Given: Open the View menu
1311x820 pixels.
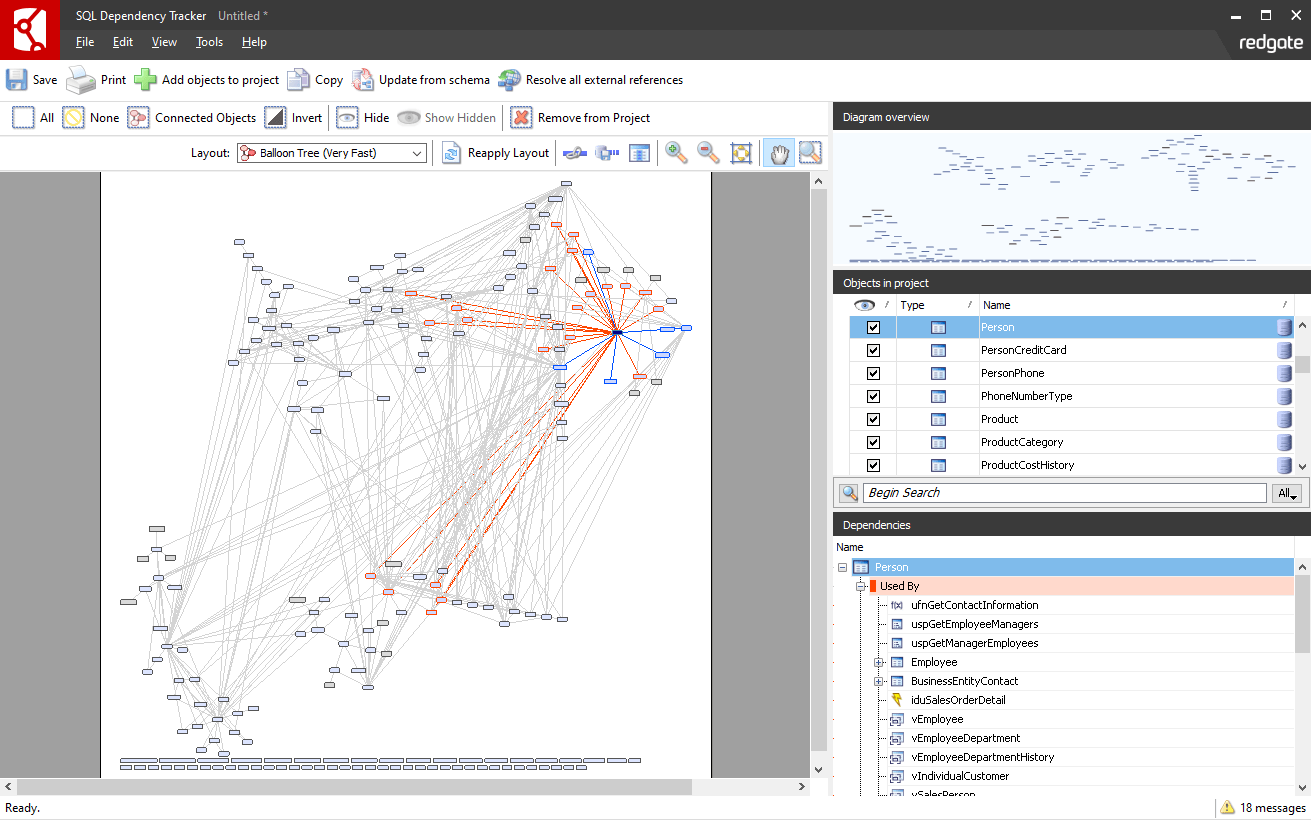Looking at the screenshot, I should point(164,42).
